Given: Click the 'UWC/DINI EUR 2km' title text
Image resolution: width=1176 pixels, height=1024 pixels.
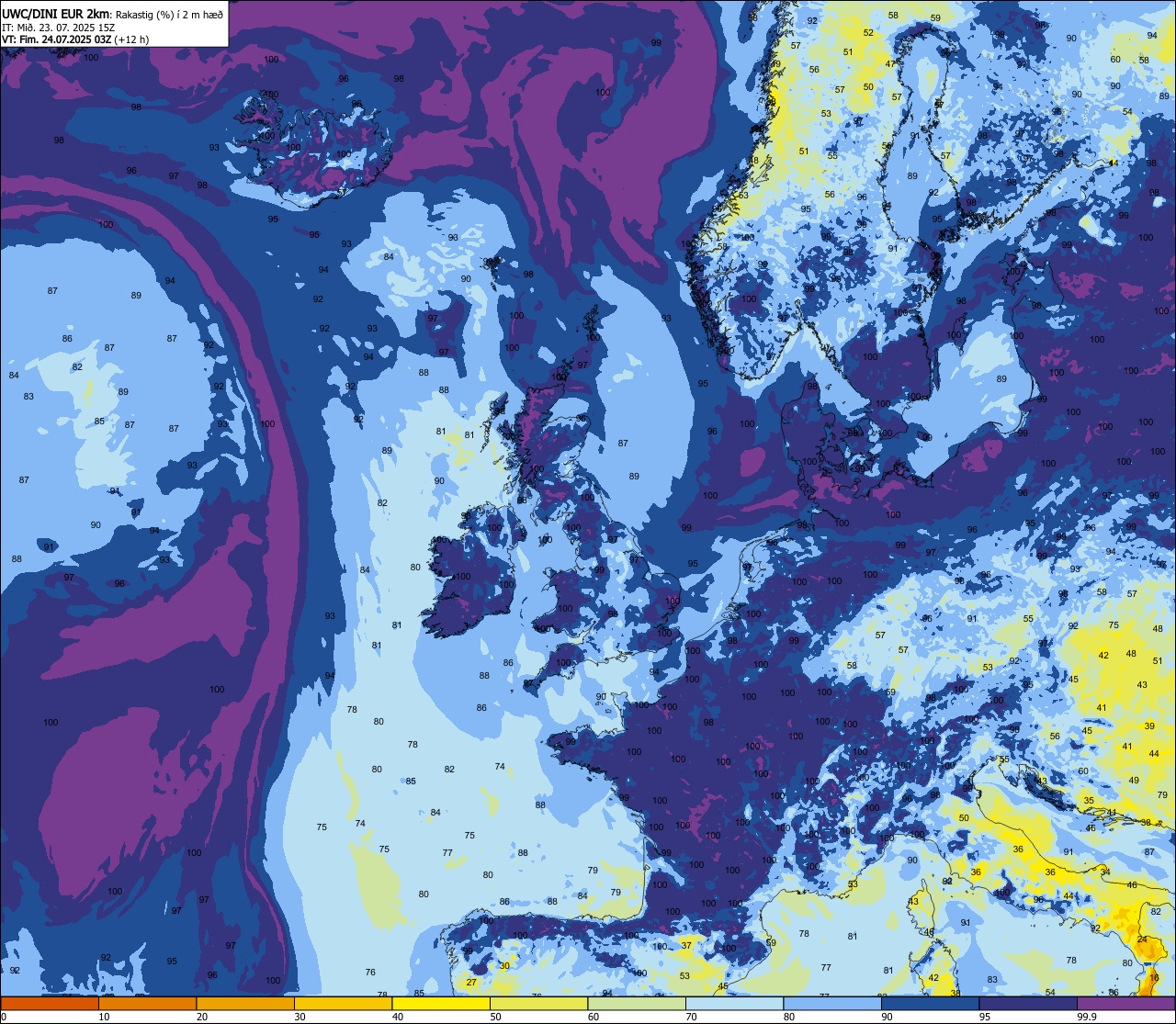Looking at the screenshot, I should point(56,13).
